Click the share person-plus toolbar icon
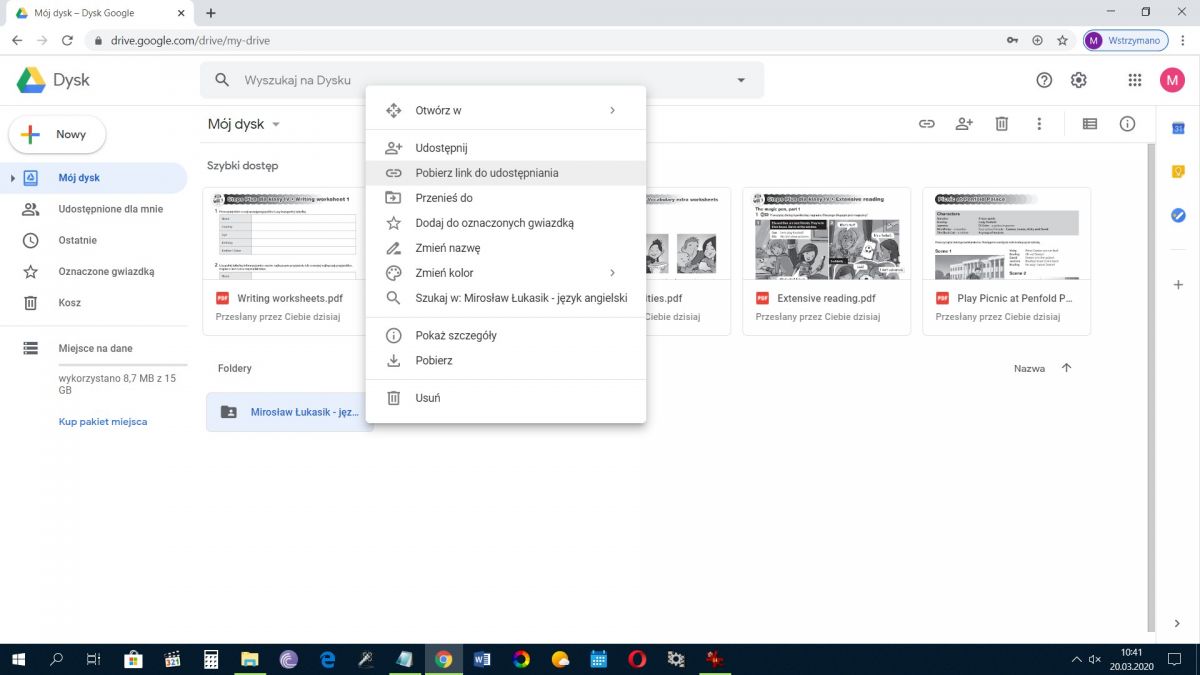Image resolution: width=1200 pixels, height=675 pixels. click(x=964, y=124)
